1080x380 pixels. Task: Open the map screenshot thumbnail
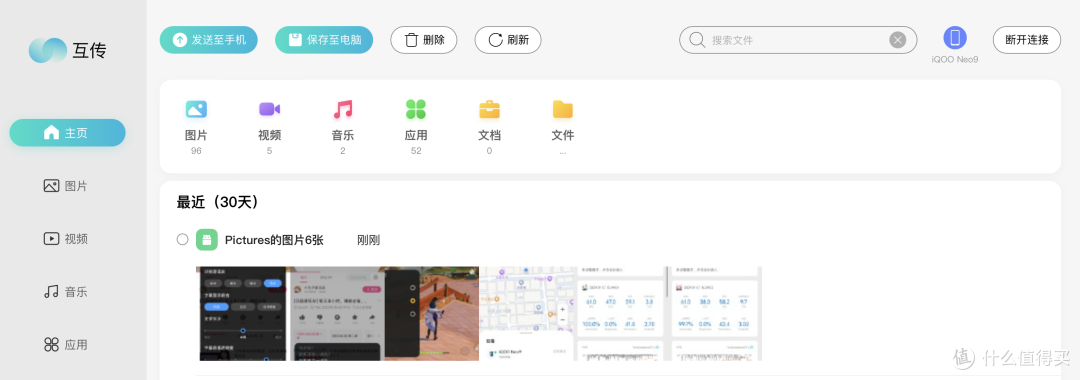coord(527,313)
